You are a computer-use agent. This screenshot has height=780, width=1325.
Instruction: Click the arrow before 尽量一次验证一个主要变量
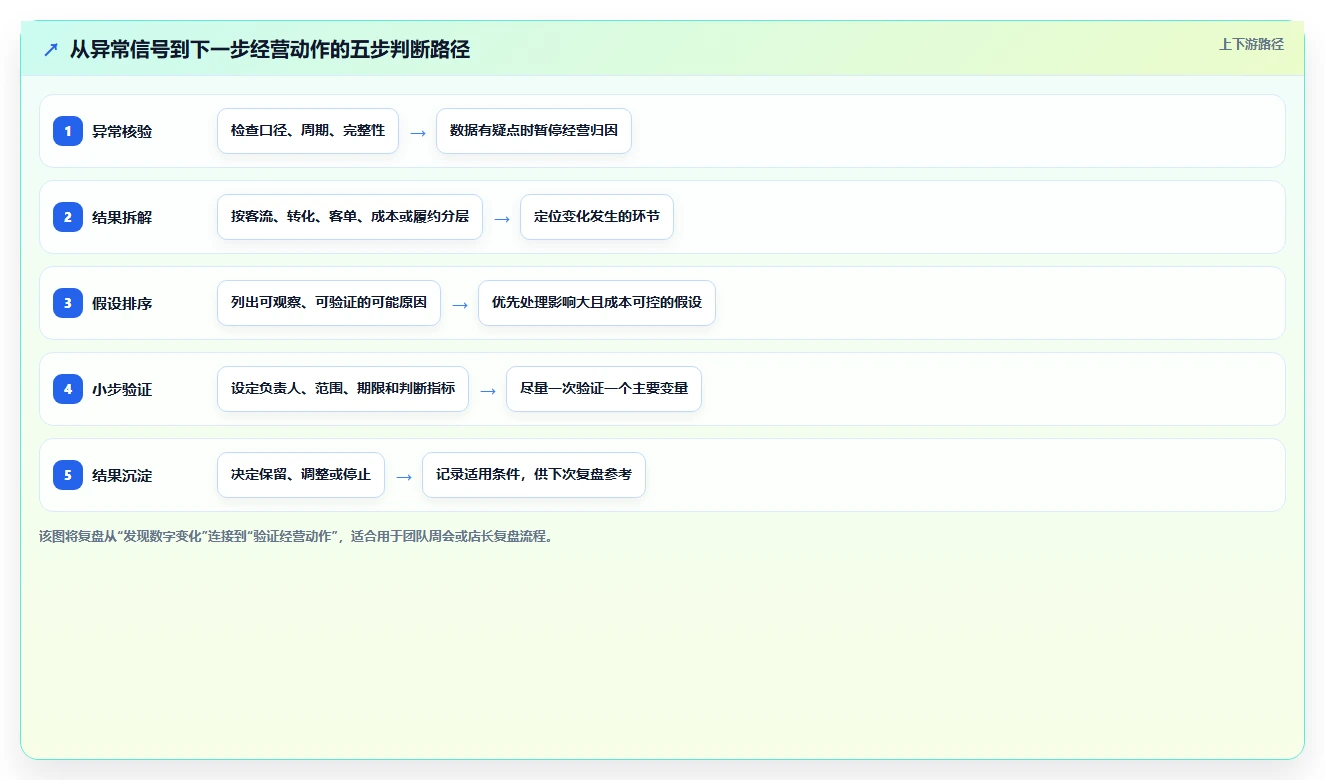point(488,390)
